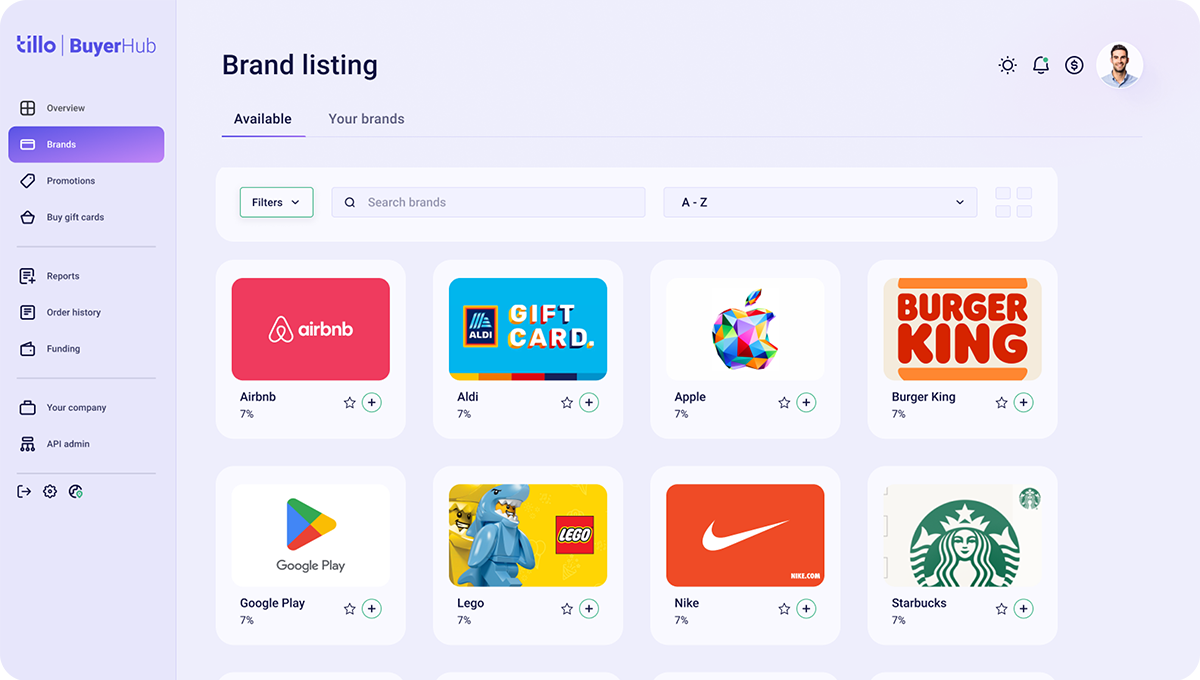Open the A - Z sort dropdown
The width and height of the screenshot is (1200, 680).
pyautogui.click(x=820, y=202)
